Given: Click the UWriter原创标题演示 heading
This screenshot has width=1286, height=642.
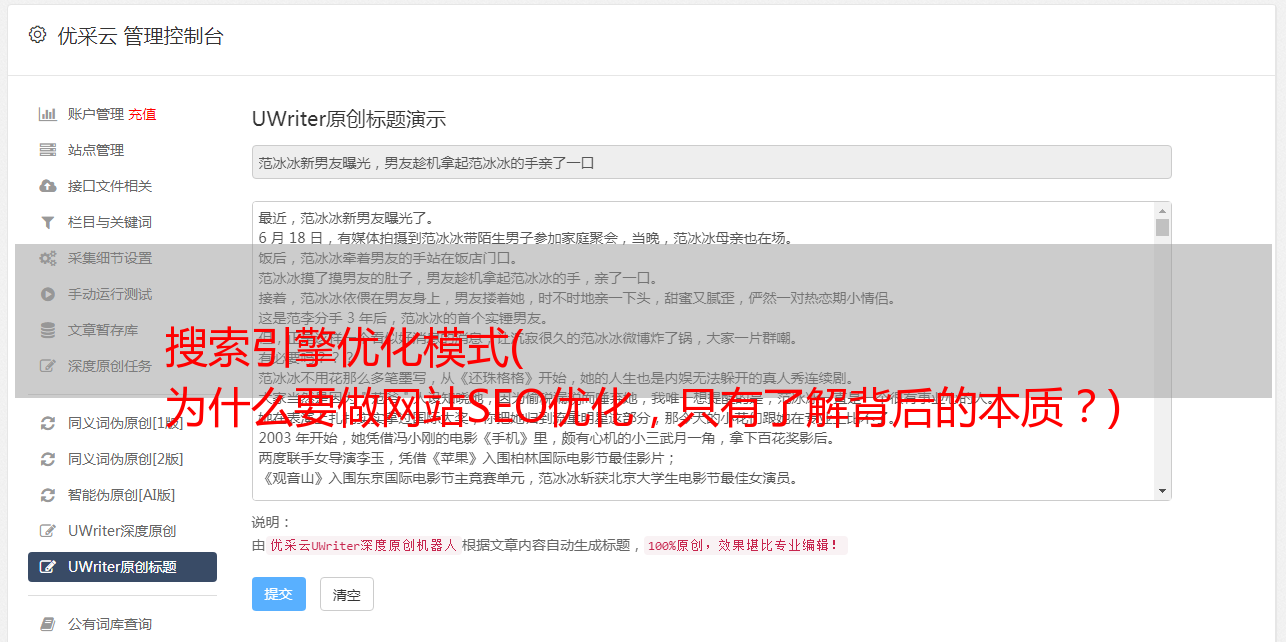Looking at the screenshot, I should tap(349, 119).
